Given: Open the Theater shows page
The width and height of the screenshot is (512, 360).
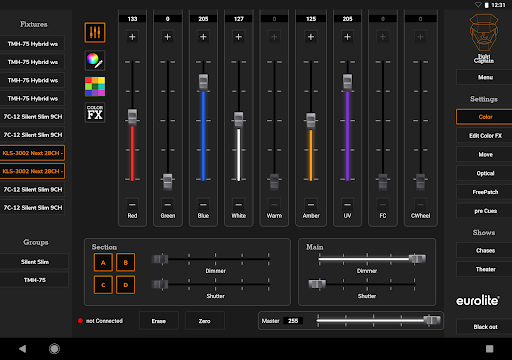Looking at the screenshot, I should tap(485, 269).
